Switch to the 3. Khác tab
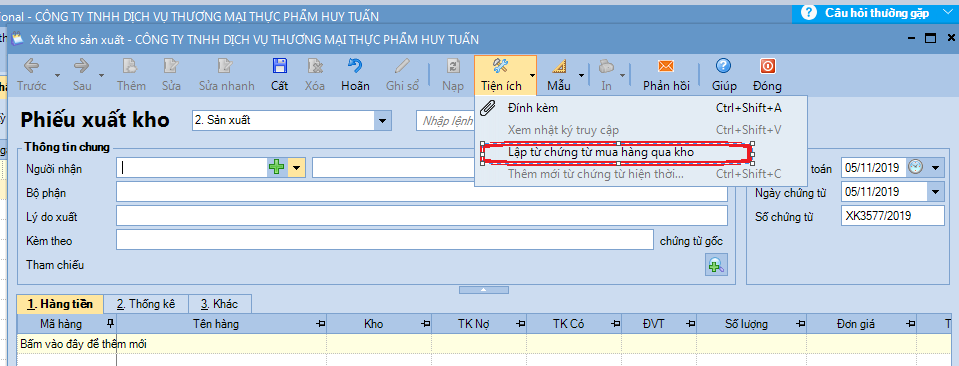 point(220,304)
